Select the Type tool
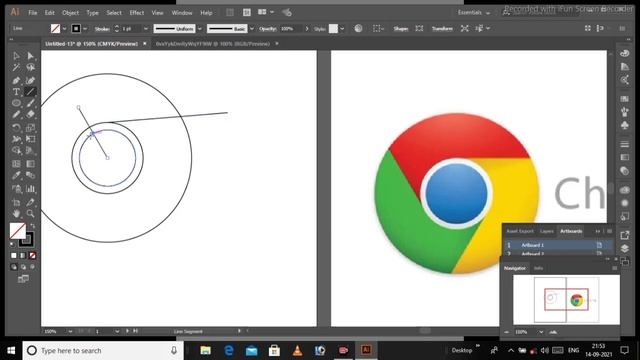The height and width of the screenshot is (360, 640). [16, 92]
